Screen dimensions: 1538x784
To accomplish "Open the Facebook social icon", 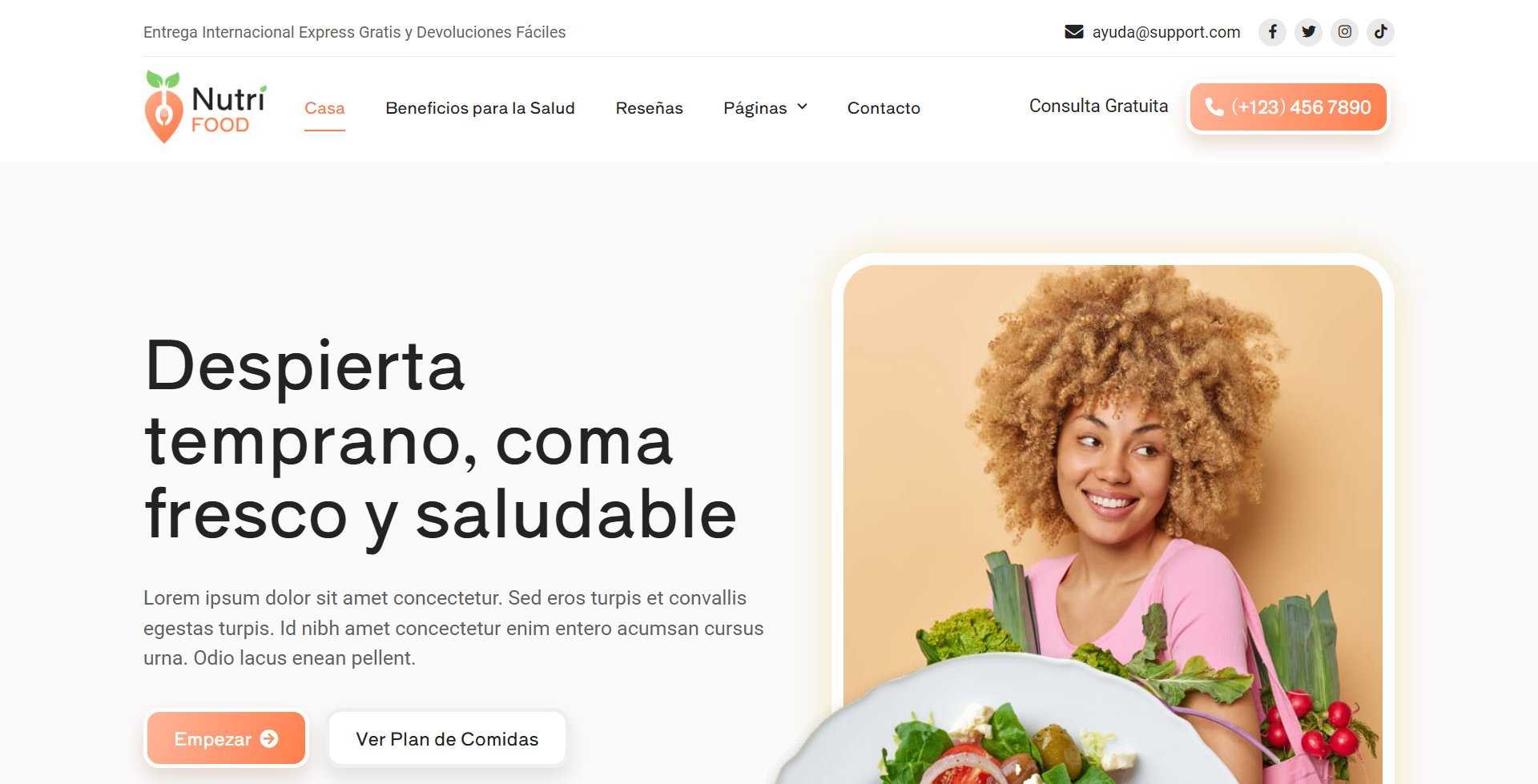I will [x=1272, y=32].
